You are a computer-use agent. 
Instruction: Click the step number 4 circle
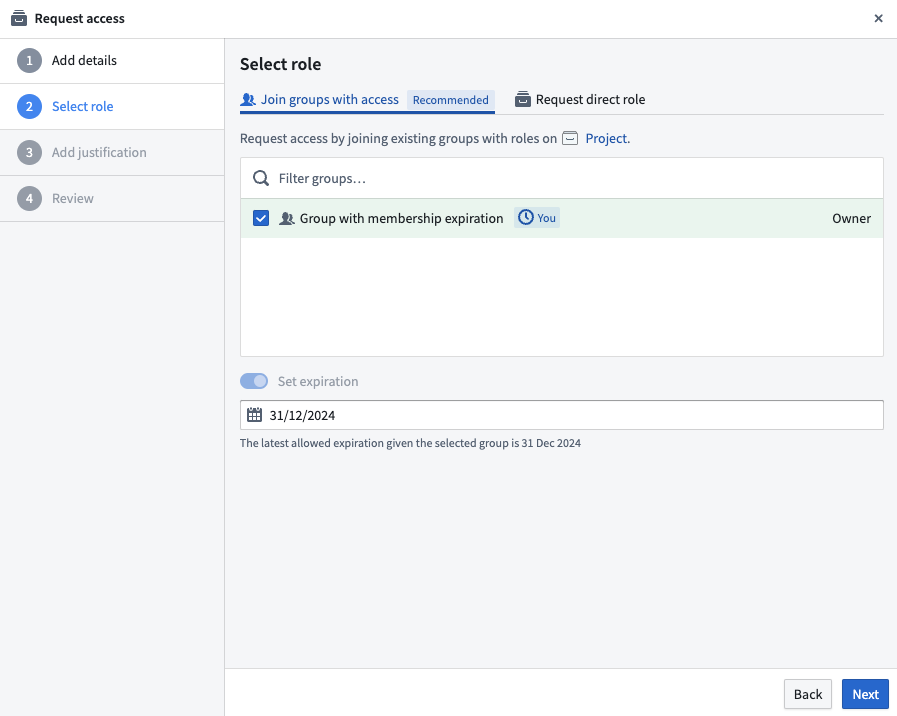[x=29, y=198]
